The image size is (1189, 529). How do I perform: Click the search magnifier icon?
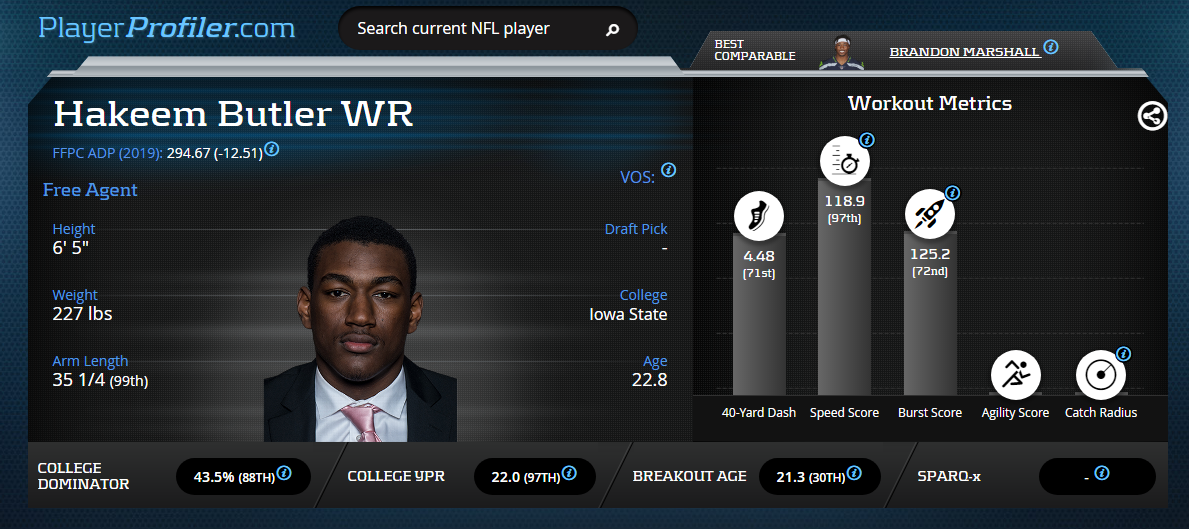(613, 30)
